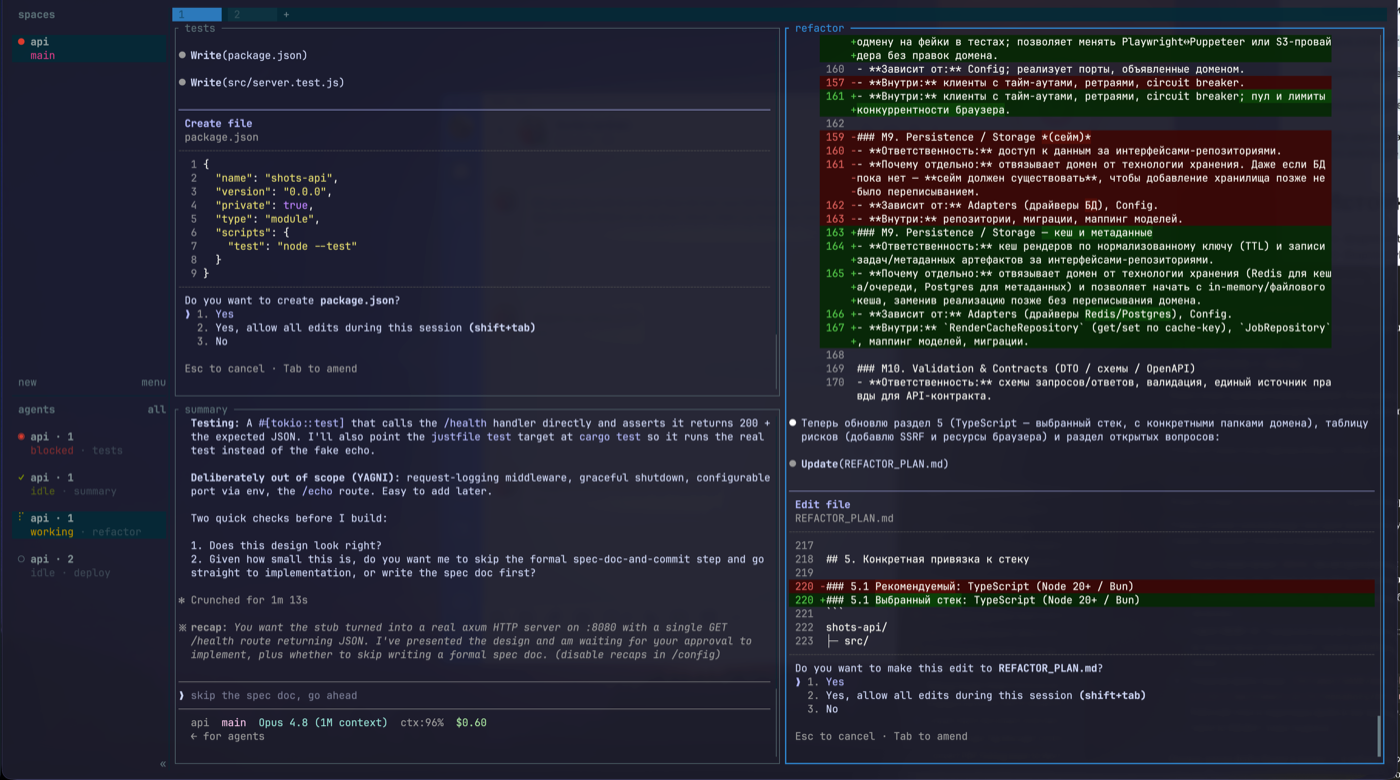Click the '### M10. Validation & Contracts' heading line
The image size is (1400, 780).
[x=1026, y=369]
